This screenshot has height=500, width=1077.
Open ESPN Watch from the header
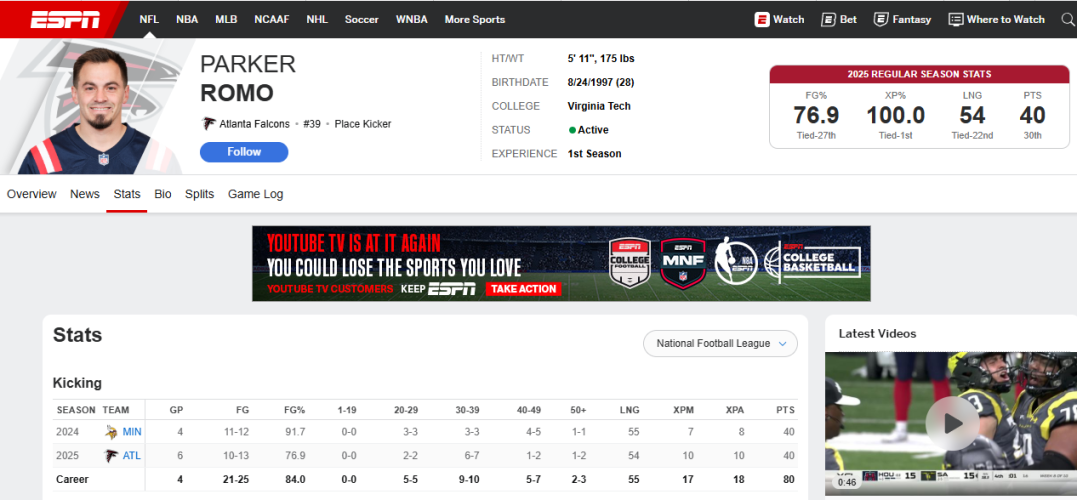coord(779,19)
